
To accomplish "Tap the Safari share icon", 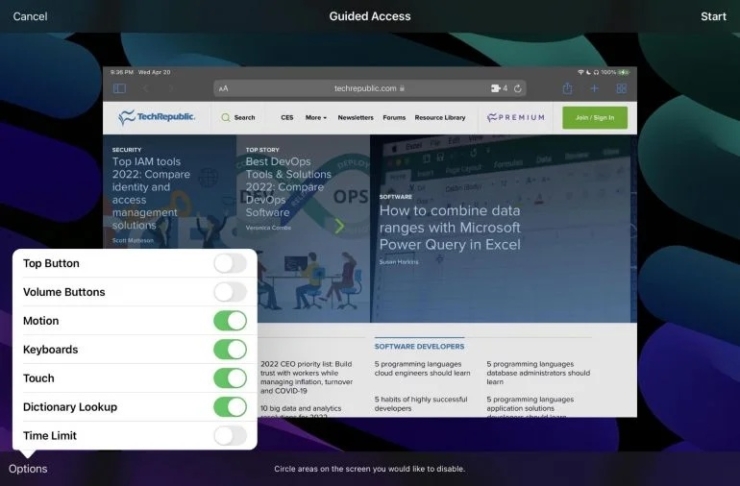I will pyautogui.click(x=567, y=88).
